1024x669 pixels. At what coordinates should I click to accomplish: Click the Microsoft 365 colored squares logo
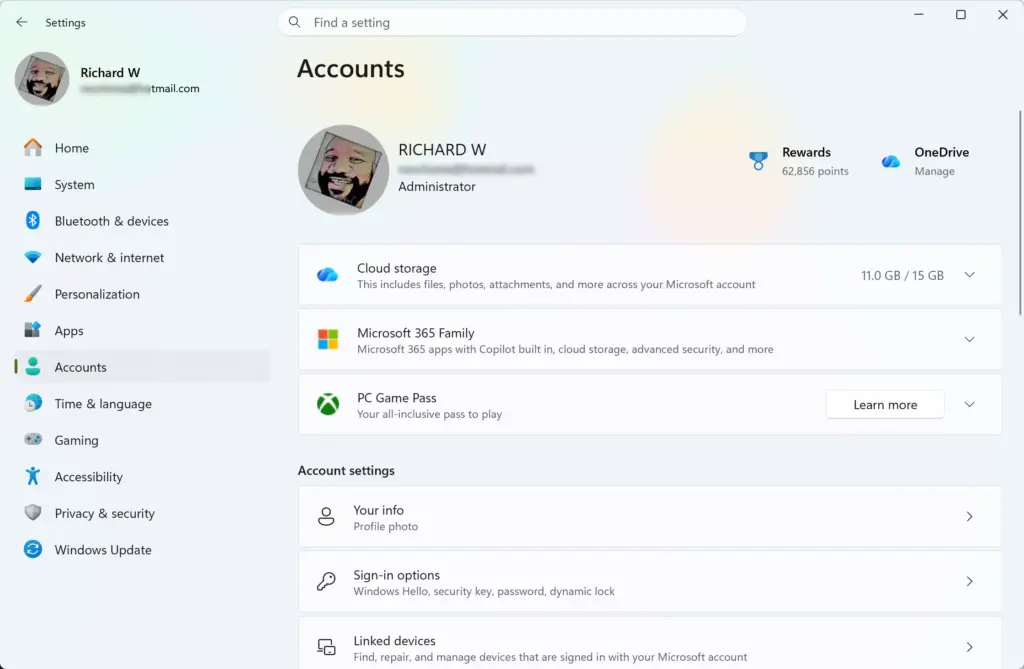(328, 340)
